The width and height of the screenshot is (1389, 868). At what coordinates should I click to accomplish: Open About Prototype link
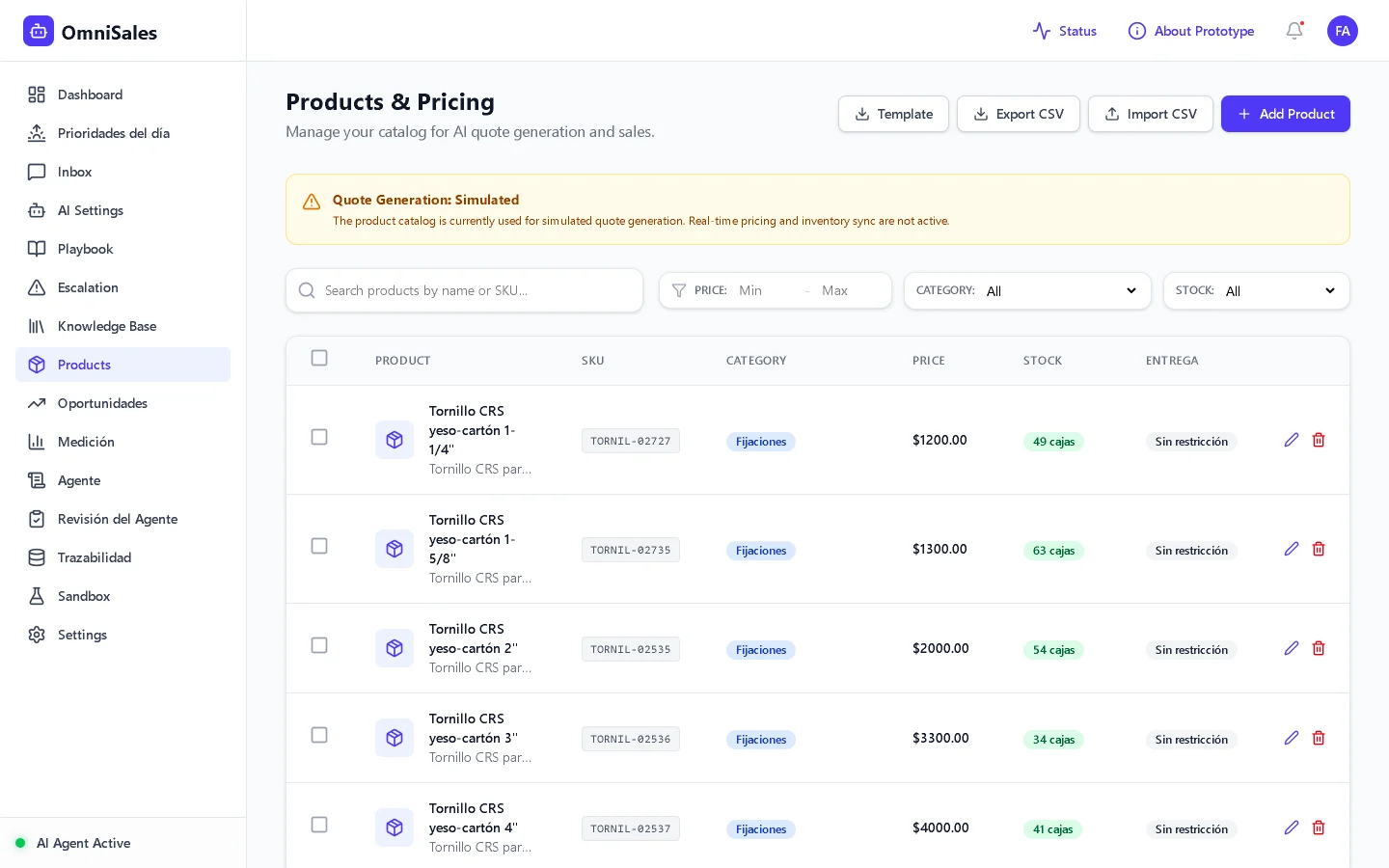1191,31
